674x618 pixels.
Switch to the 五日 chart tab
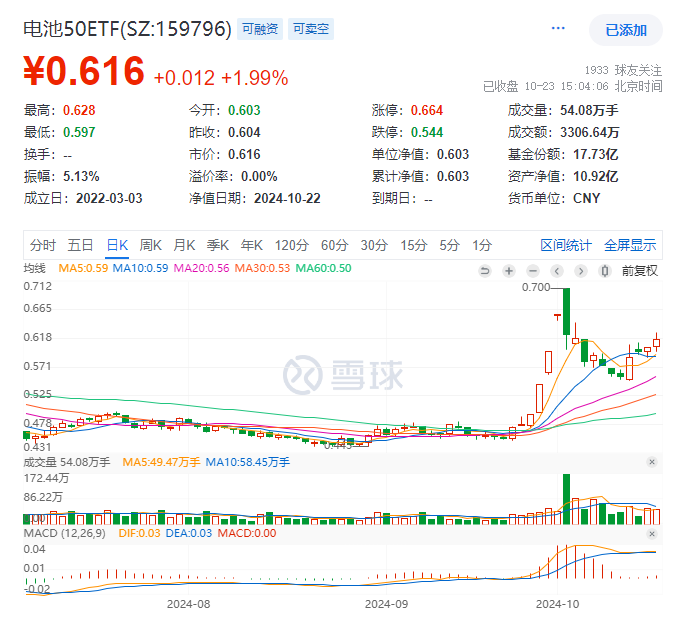[x=80, y=245]
